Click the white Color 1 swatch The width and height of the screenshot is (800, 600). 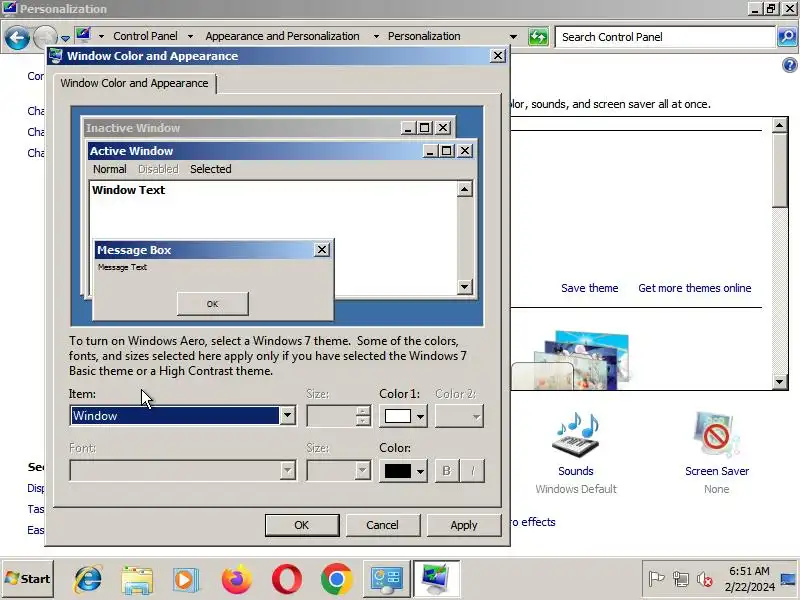tap(397, 416)
